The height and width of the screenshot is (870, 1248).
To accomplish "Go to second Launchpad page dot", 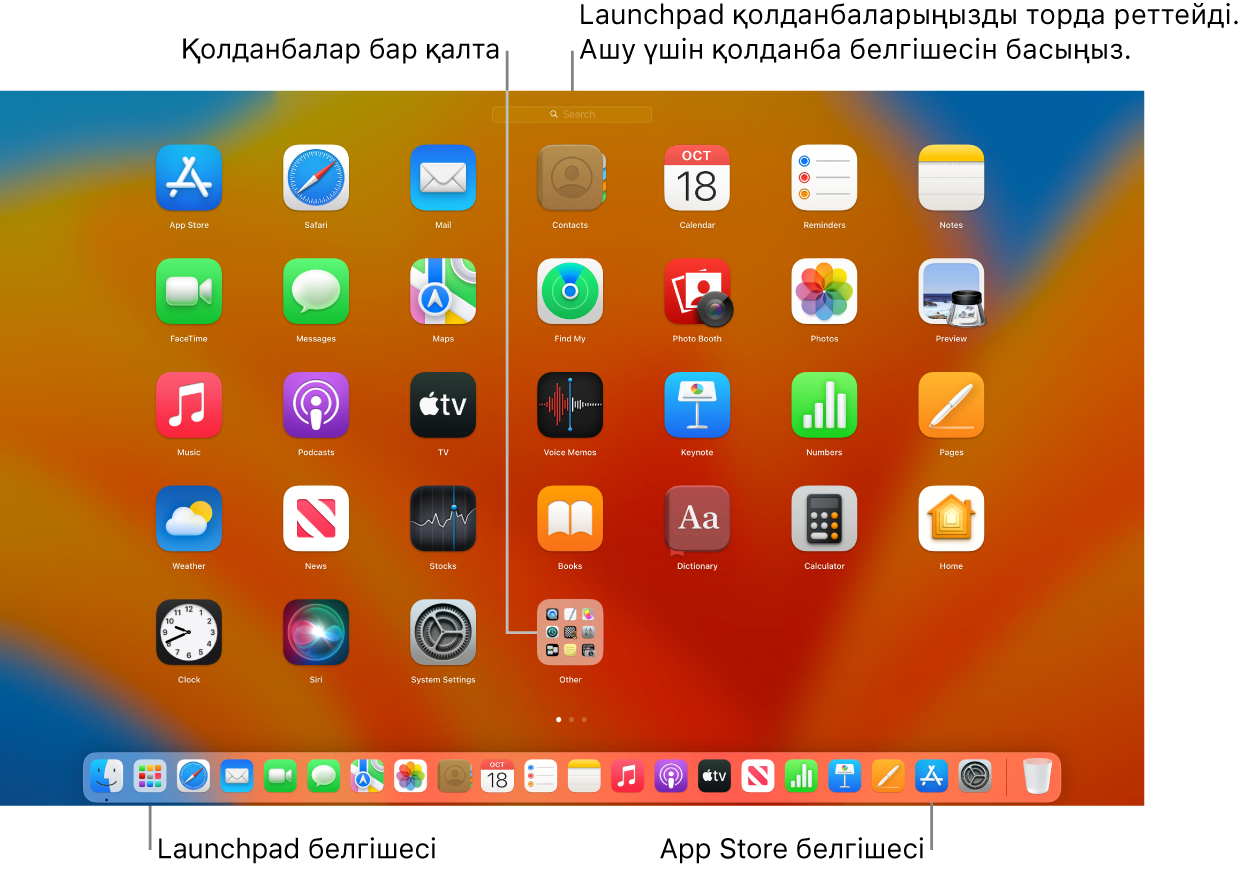I will pos(571,719).
